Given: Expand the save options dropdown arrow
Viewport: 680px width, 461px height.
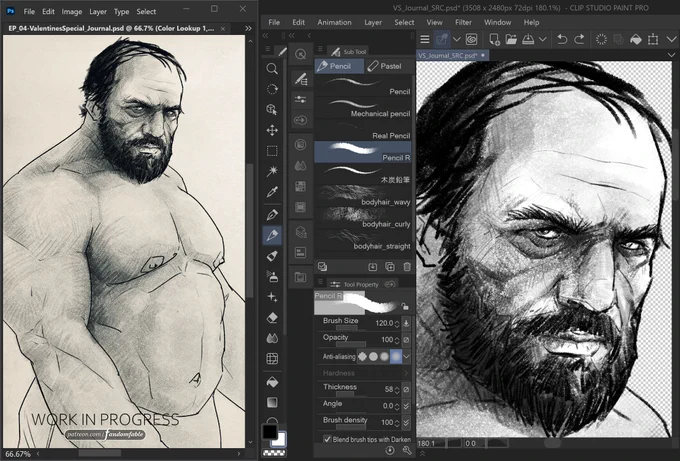Looking at the screenshot, I should click(543, 39).
